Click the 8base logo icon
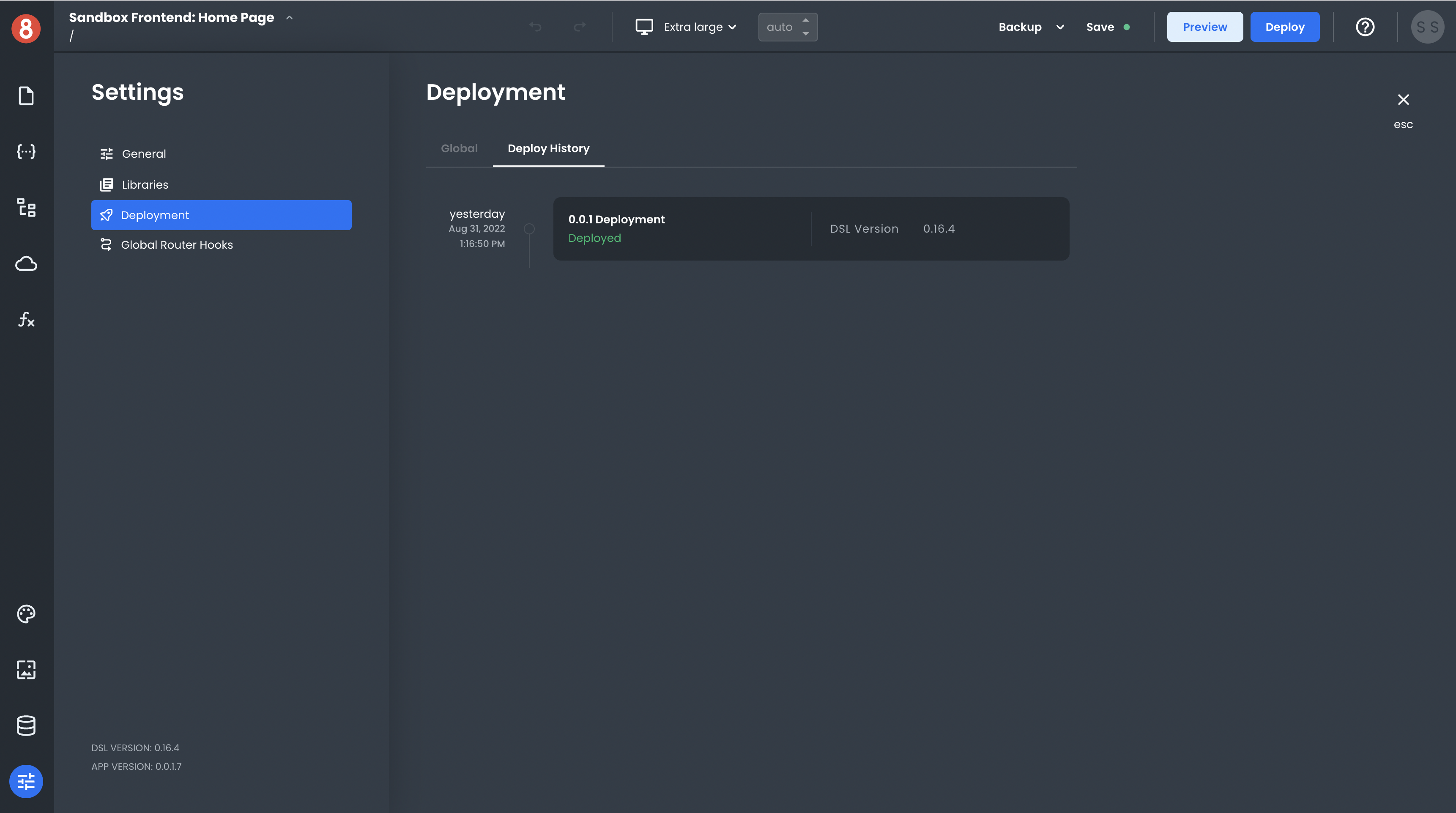The image size is (1456, 813). [26, 28]
